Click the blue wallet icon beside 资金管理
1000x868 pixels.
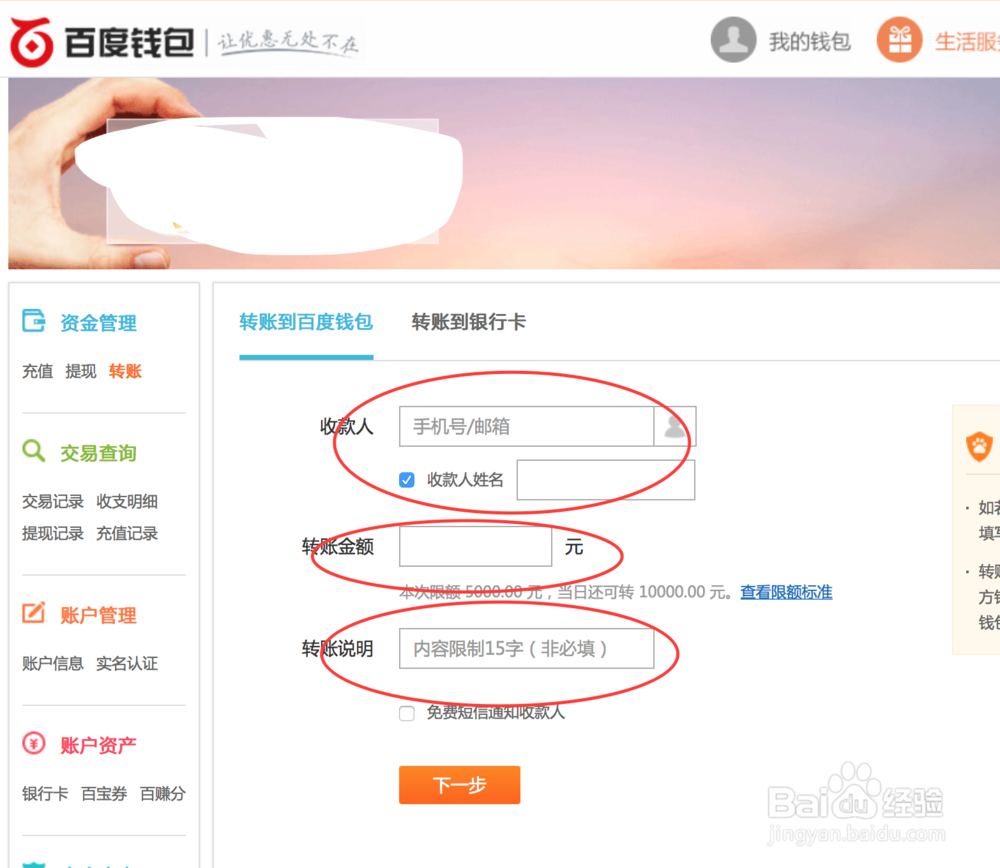tap(34, 321)
